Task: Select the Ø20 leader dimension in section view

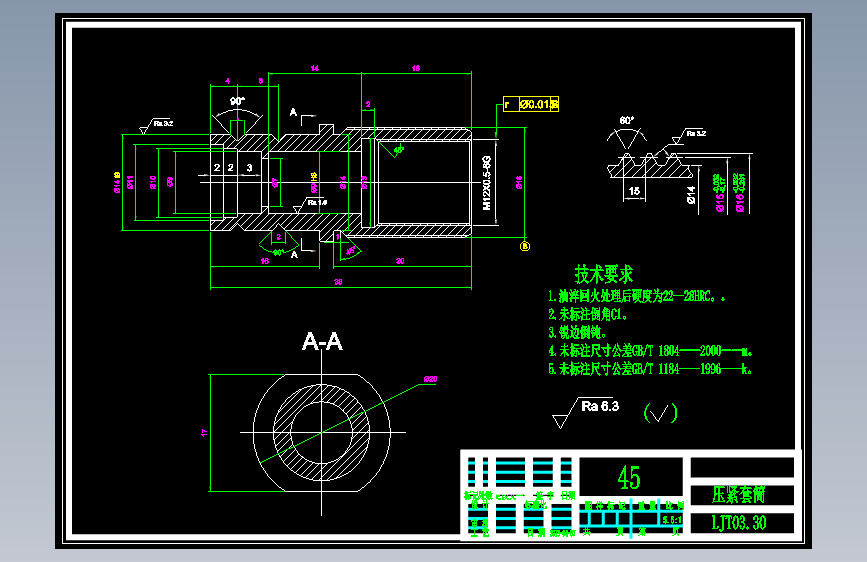Action: click(x=431, y=379)
